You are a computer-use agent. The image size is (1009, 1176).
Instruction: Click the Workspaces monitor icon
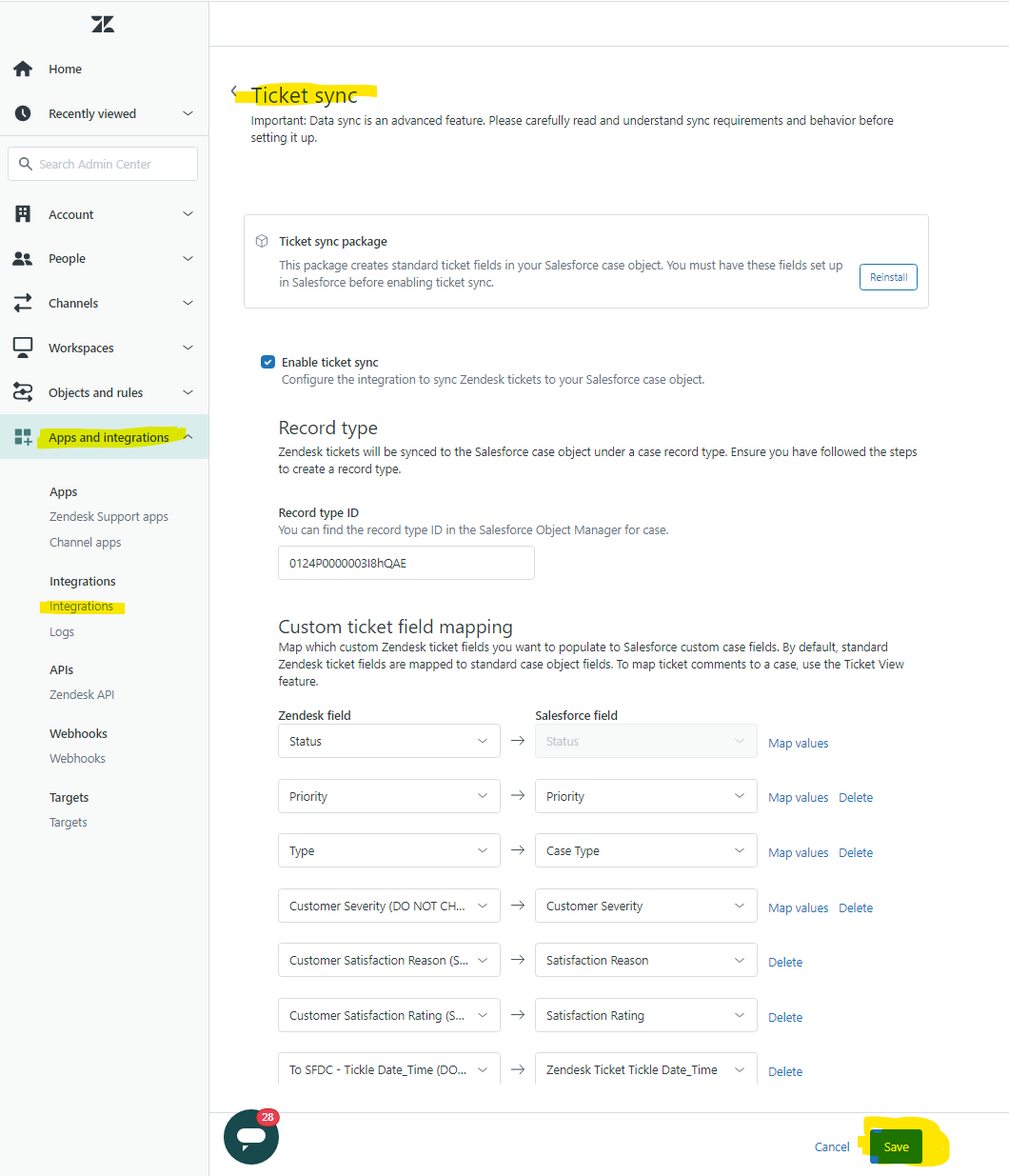click(23, 348)
